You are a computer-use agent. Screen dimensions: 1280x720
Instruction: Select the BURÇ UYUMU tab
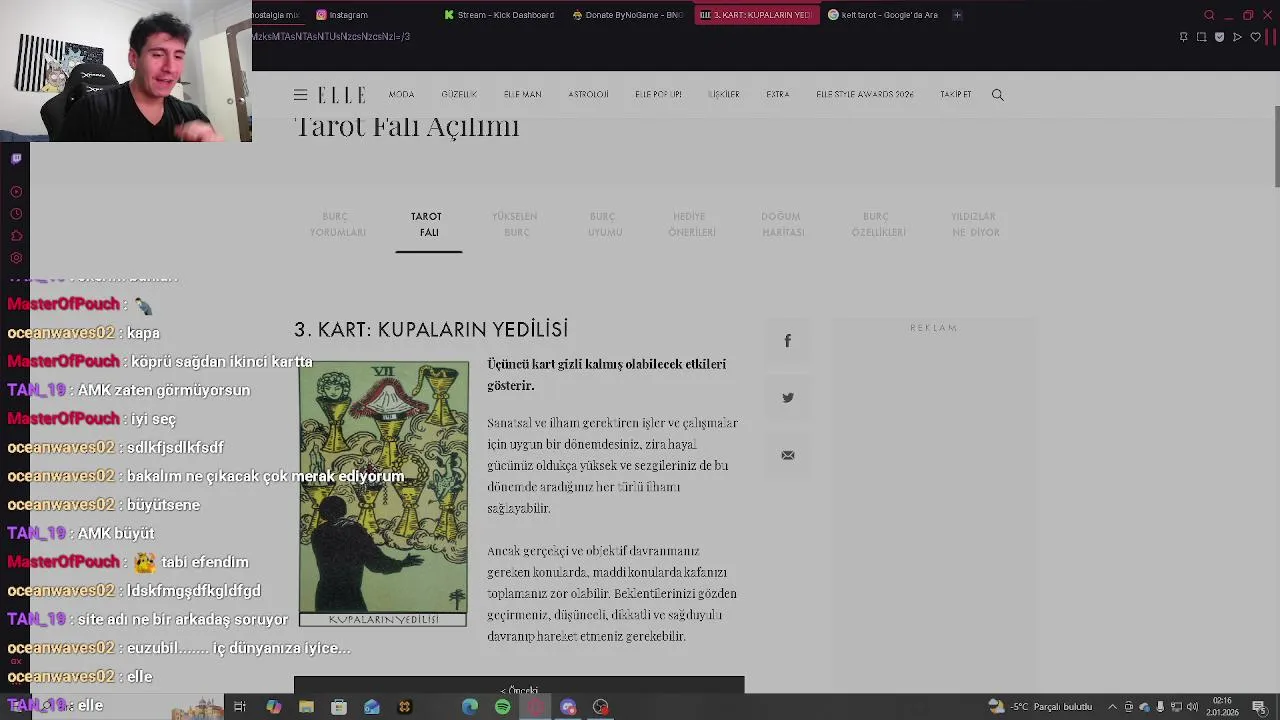point(605,224)
